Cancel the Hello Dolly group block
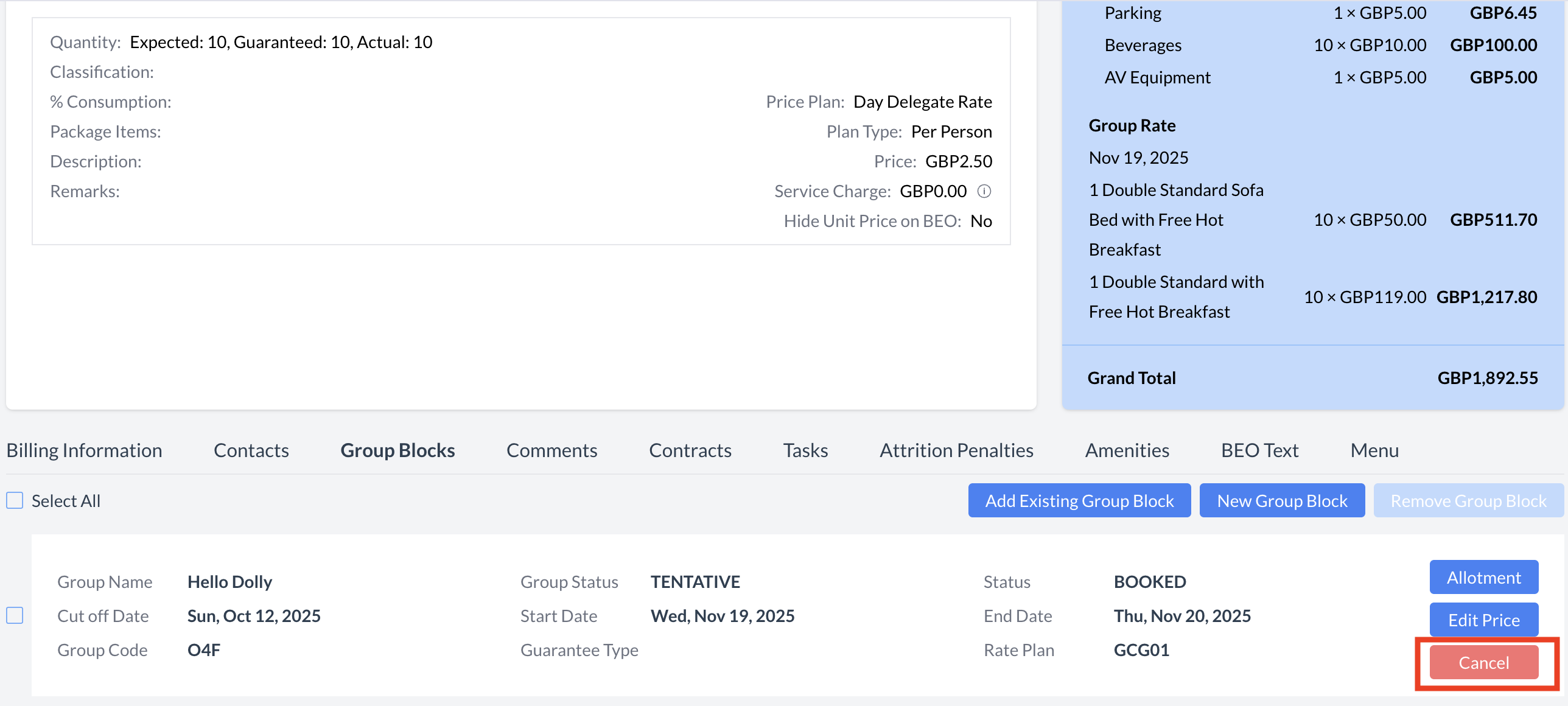Screen dimensions: 1568x706 click(1483, 662)
